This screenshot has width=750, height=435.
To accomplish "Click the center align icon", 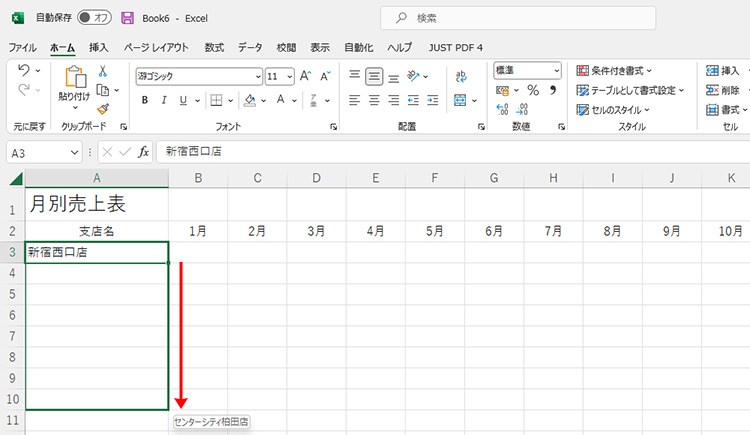I will [x=374, y=100].
